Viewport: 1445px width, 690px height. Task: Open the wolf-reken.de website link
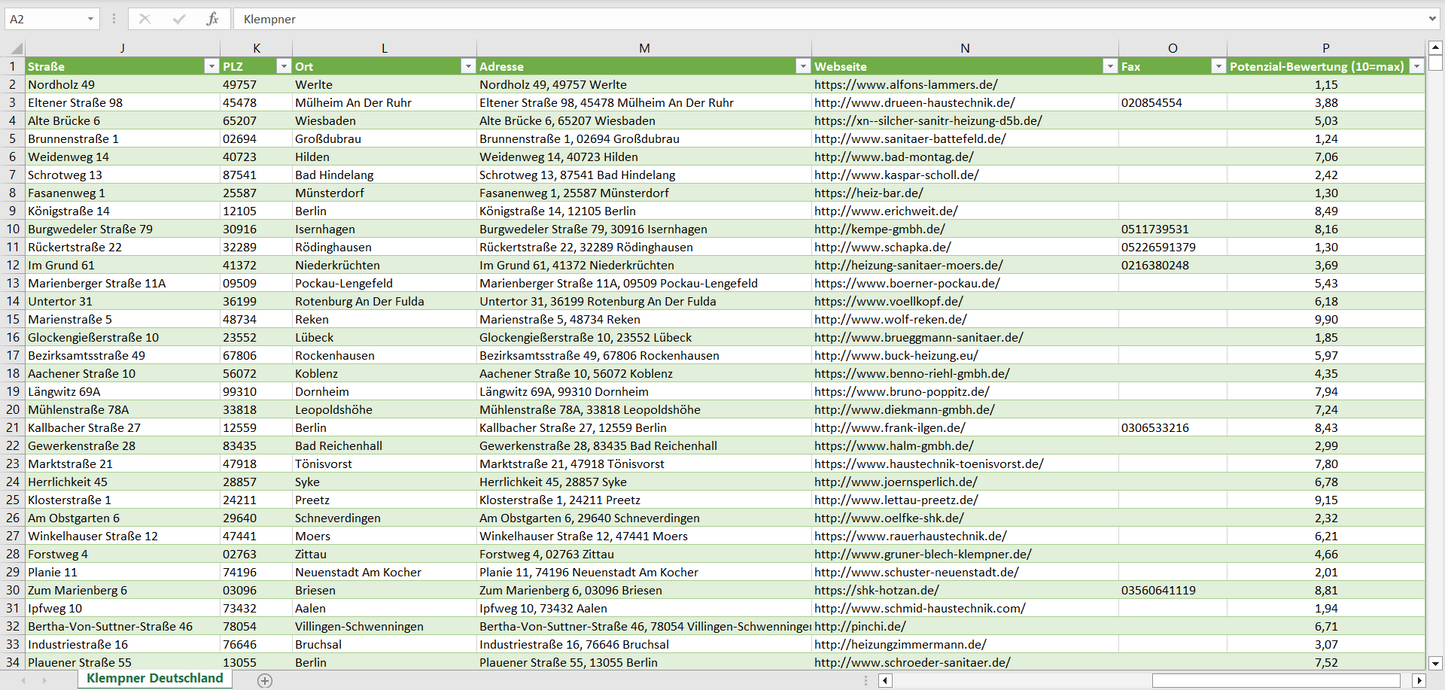[x=890, y=319]
